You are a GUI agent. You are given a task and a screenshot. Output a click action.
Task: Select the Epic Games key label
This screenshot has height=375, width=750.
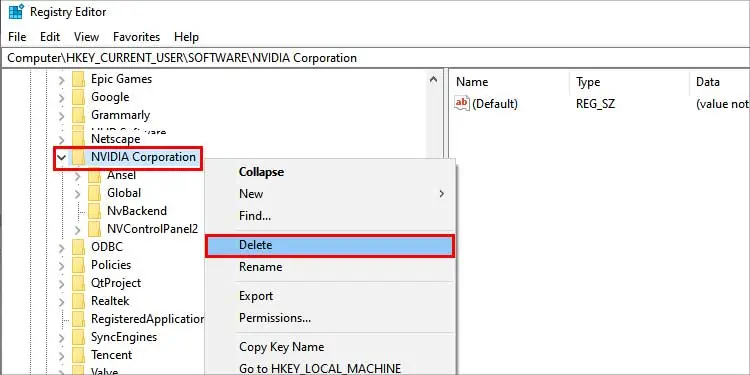point(121,79)
